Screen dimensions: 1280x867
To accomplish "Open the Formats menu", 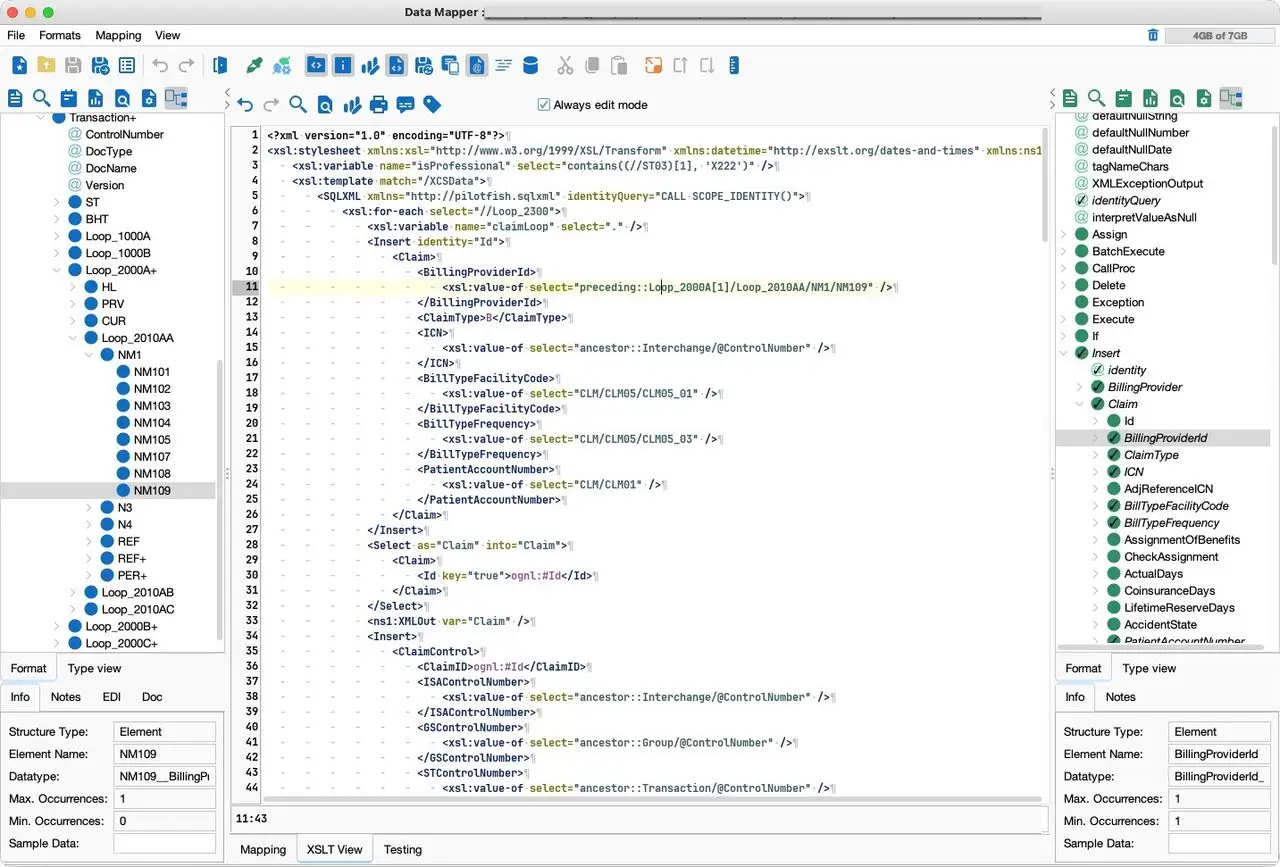I will [60, 35].
